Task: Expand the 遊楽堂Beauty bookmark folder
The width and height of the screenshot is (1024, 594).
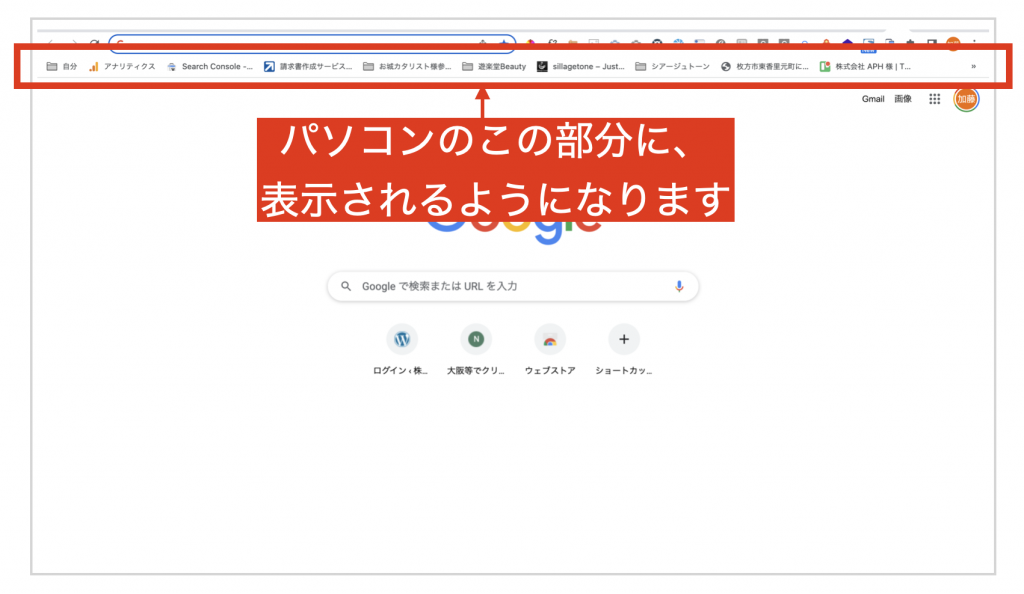Action: 494,67
